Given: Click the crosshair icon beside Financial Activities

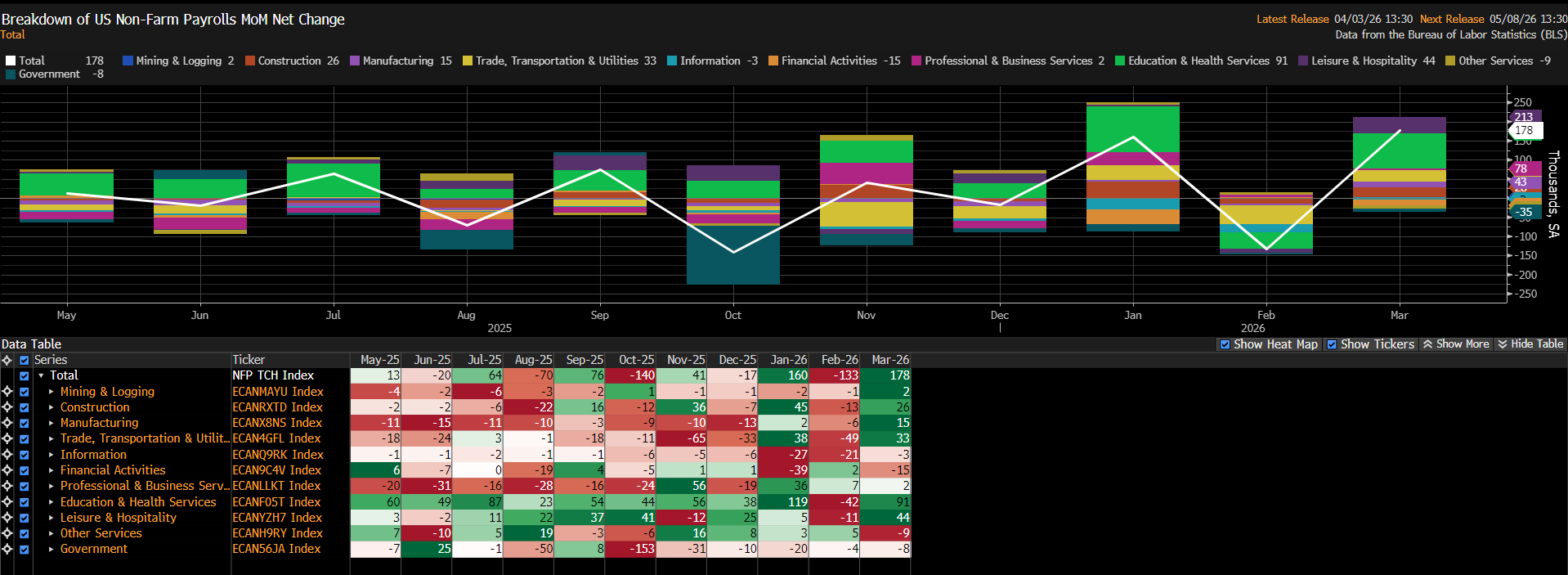Looking at the screenshot, I should (7, 470).
